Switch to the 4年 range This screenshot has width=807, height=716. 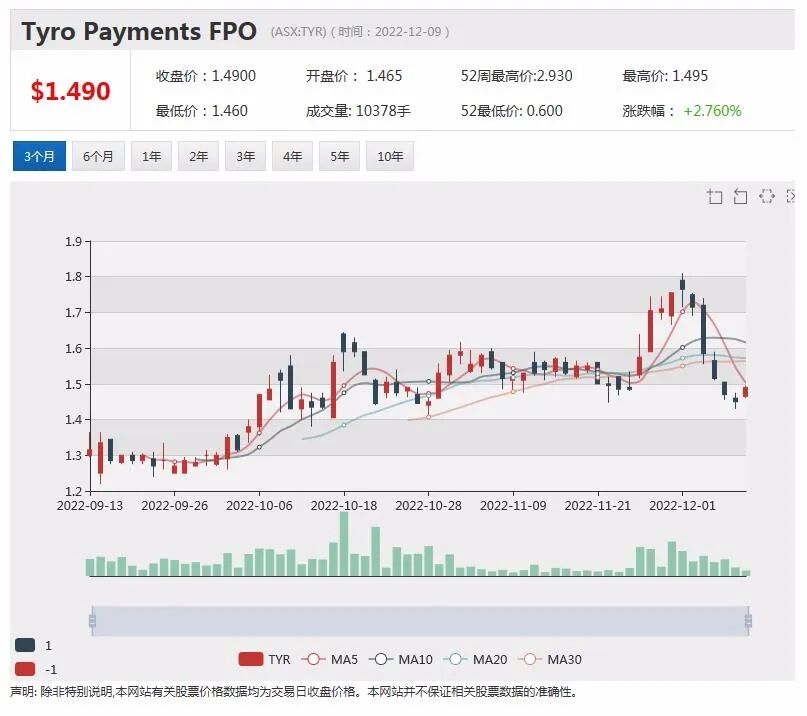(292, 156)
